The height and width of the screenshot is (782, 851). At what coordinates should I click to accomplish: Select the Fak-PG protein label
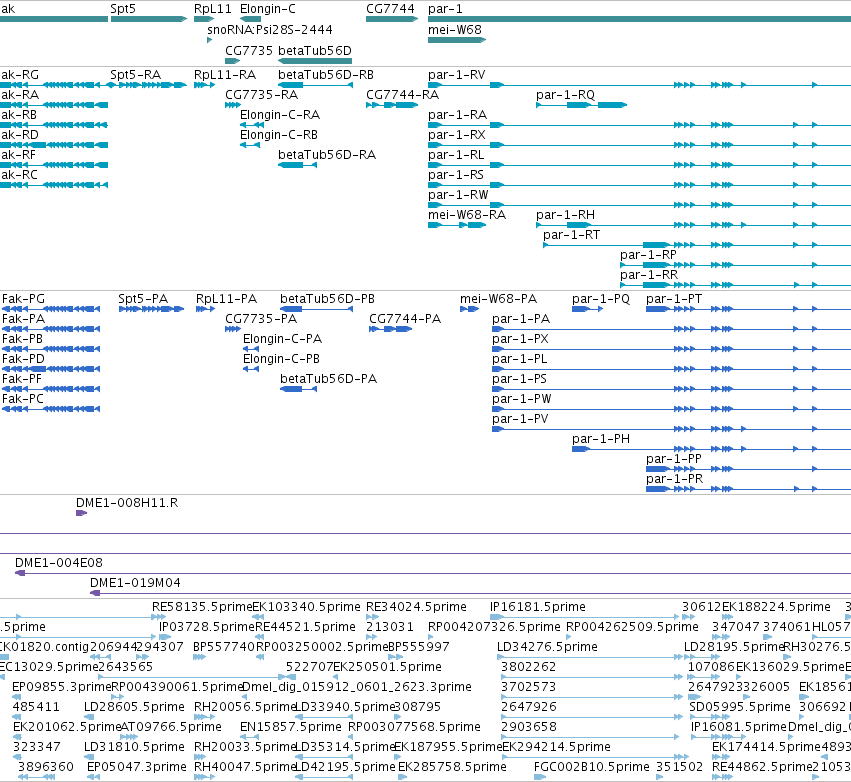23,300
